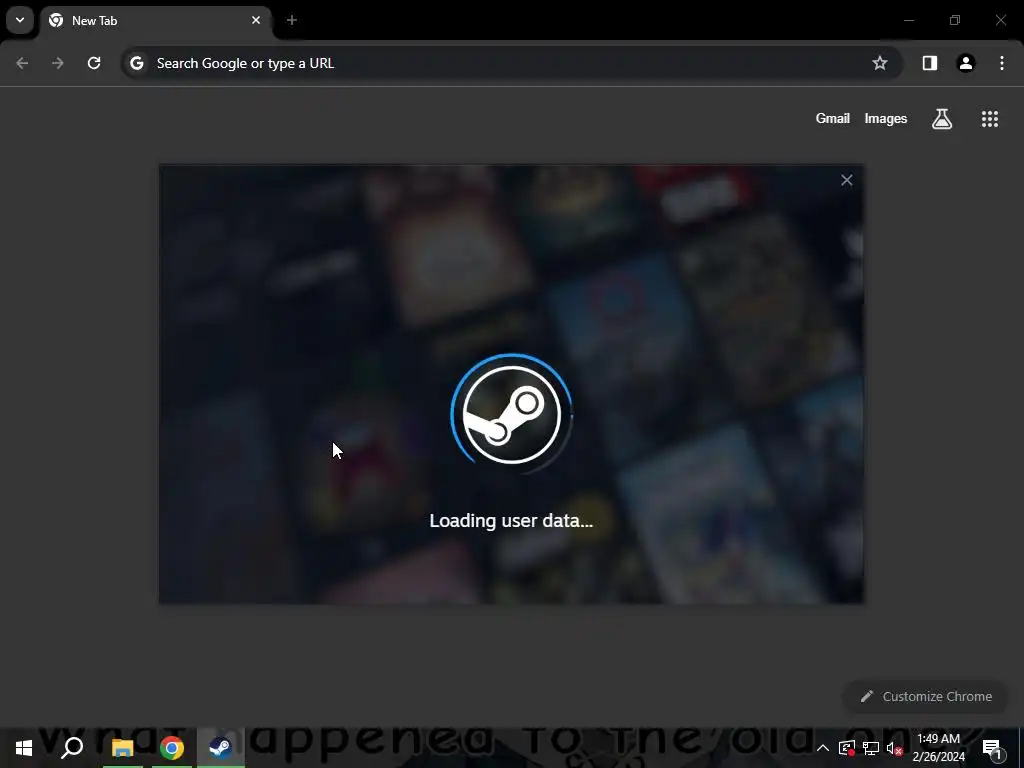This screenshot has height=768, width=1024.
Task: Expand the hidden system tray icons
Action: pos(823,748)
